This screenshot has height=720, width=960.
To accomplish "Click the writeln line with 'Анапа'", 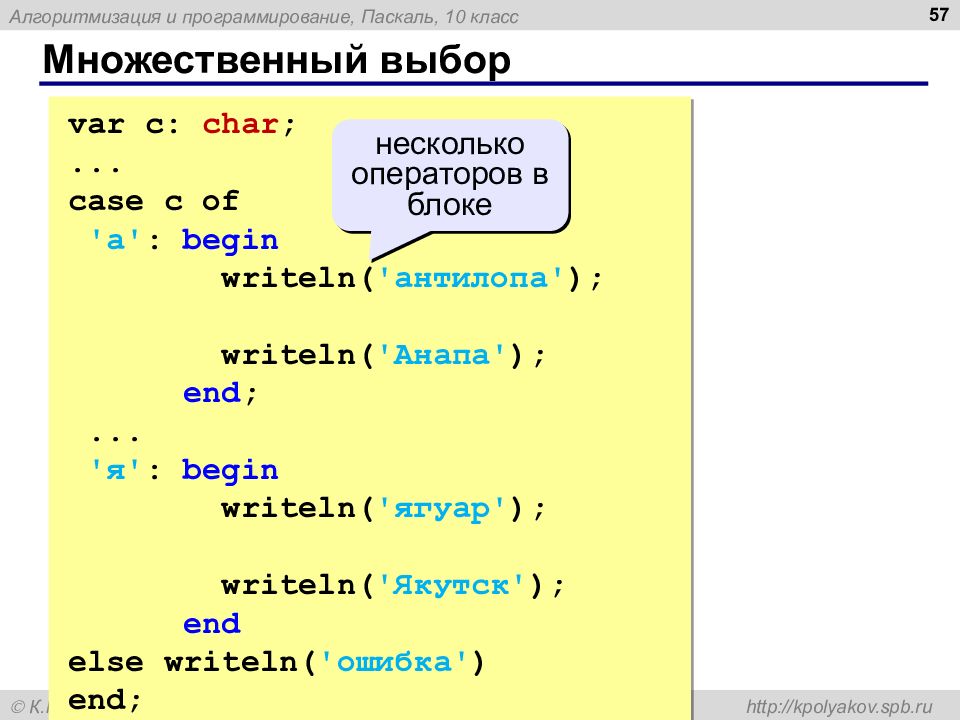I will pyautogui.click(x=383, y=355).
